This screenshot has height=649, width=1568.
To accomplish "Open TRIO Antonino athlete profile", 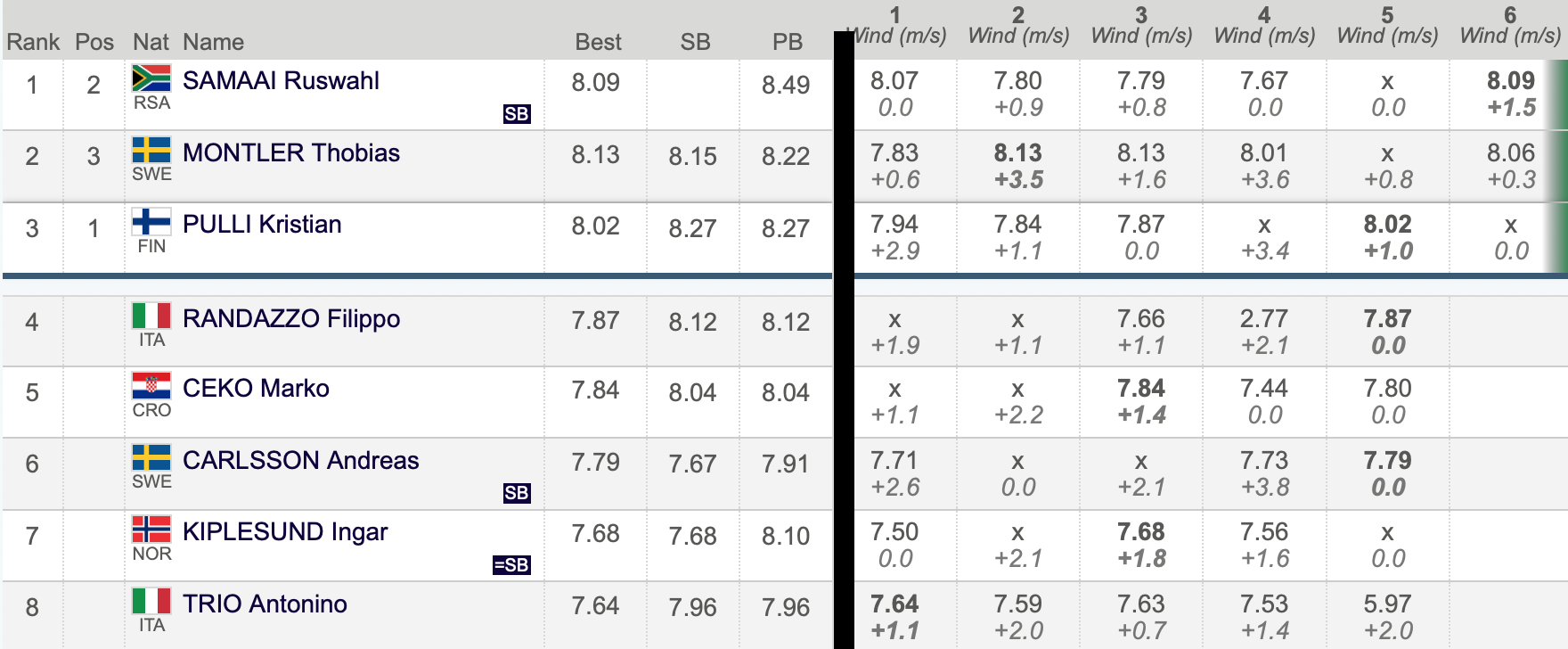I will tap(265, 604).
